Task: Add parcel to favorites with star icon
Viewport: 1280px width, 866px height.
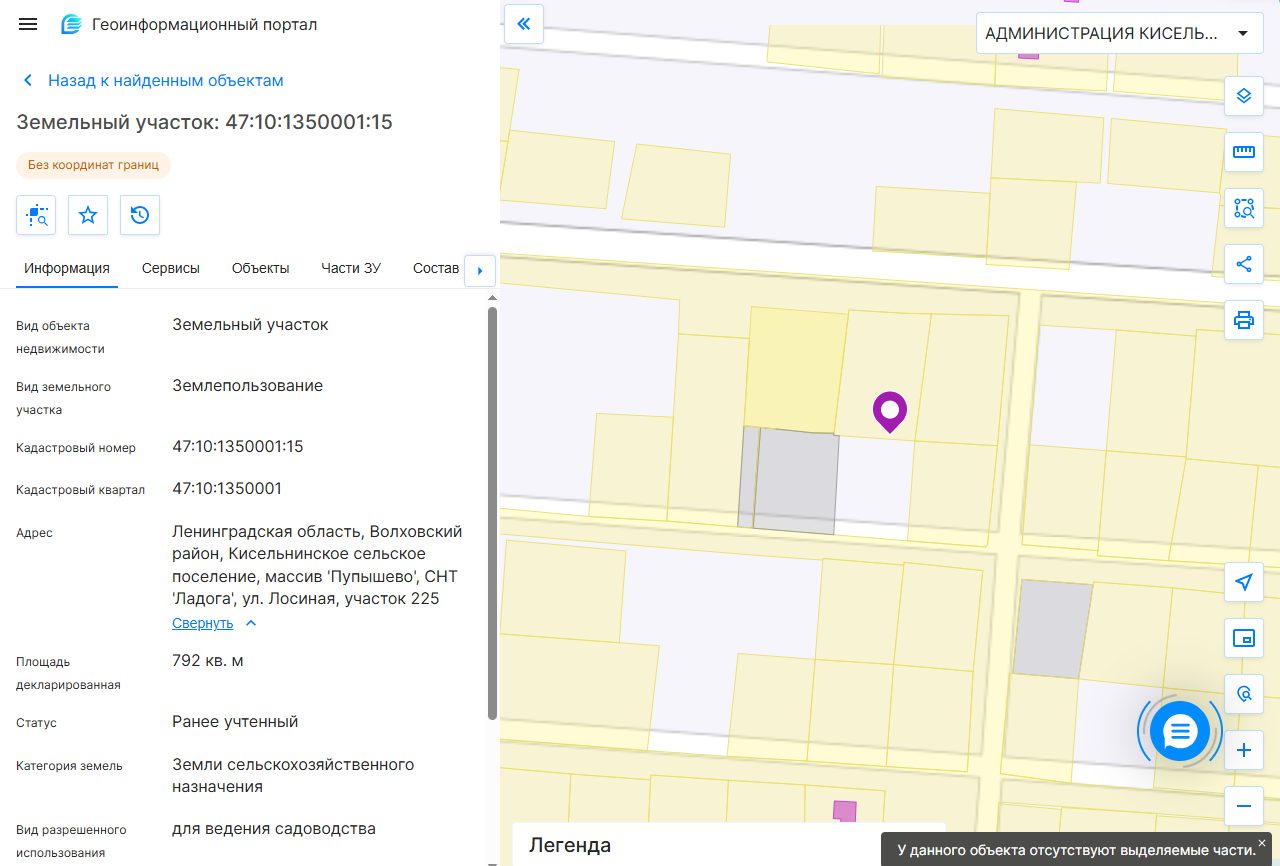Action: 88,215
